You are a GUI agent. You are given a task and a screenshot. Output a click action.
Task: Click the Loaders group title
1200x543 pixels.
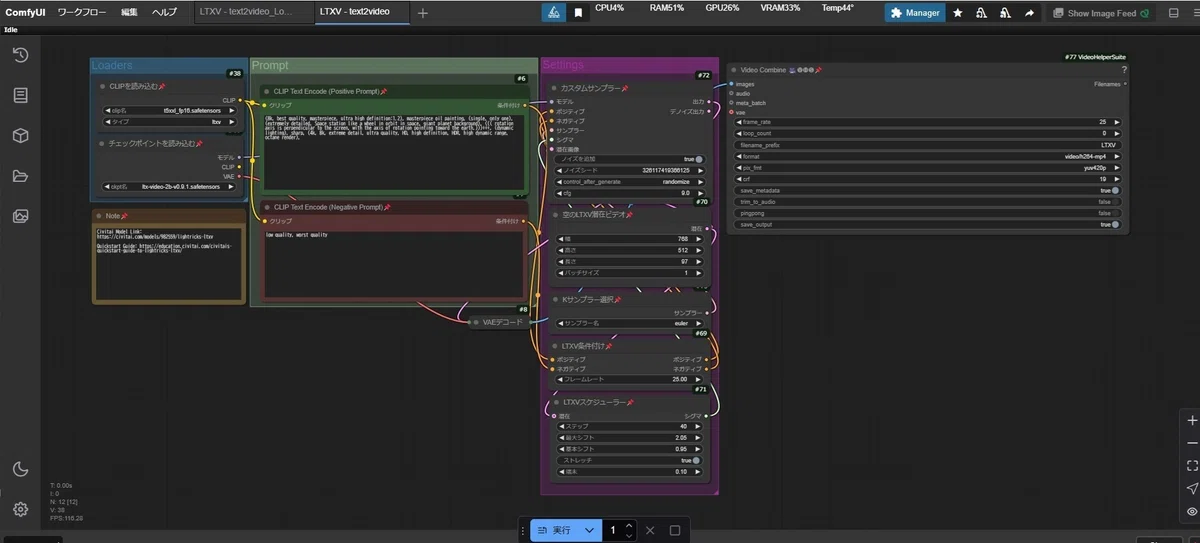(x=112, y=65)
